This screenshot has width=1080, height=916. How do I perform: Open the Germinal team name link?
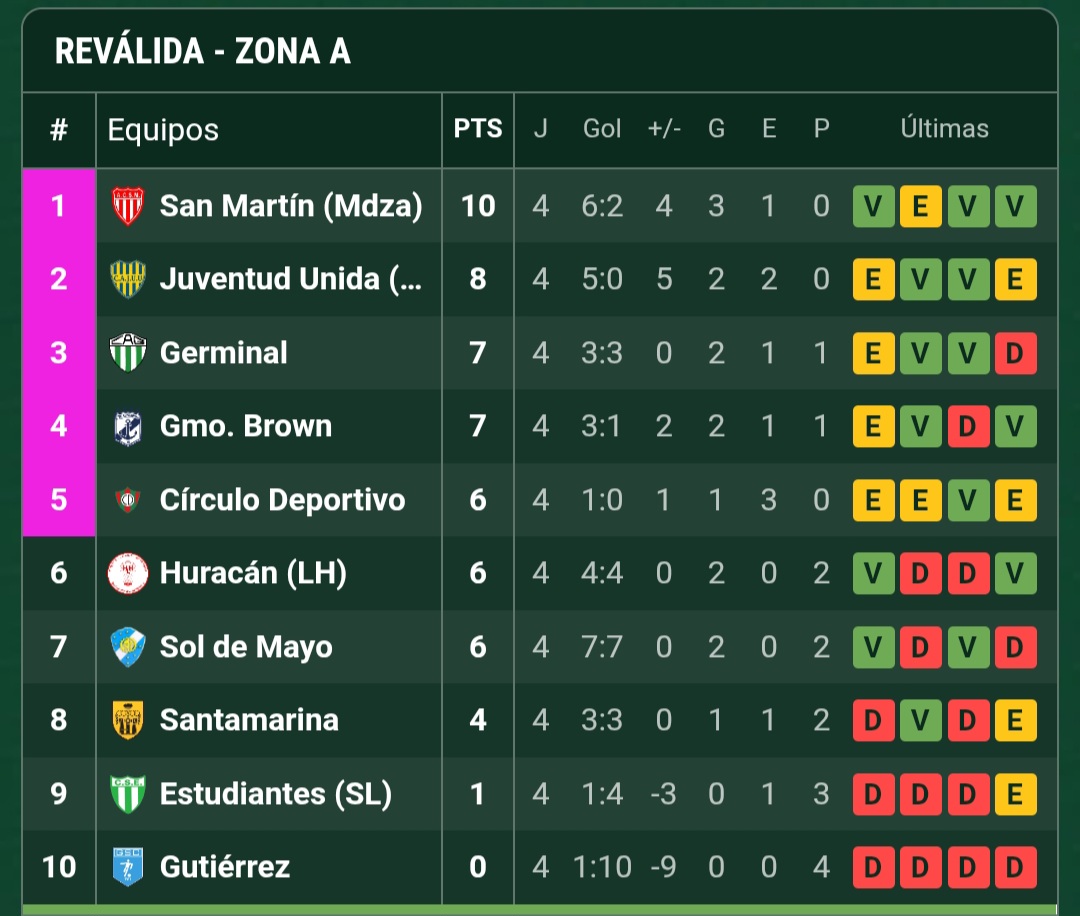[x=224, y=353]
